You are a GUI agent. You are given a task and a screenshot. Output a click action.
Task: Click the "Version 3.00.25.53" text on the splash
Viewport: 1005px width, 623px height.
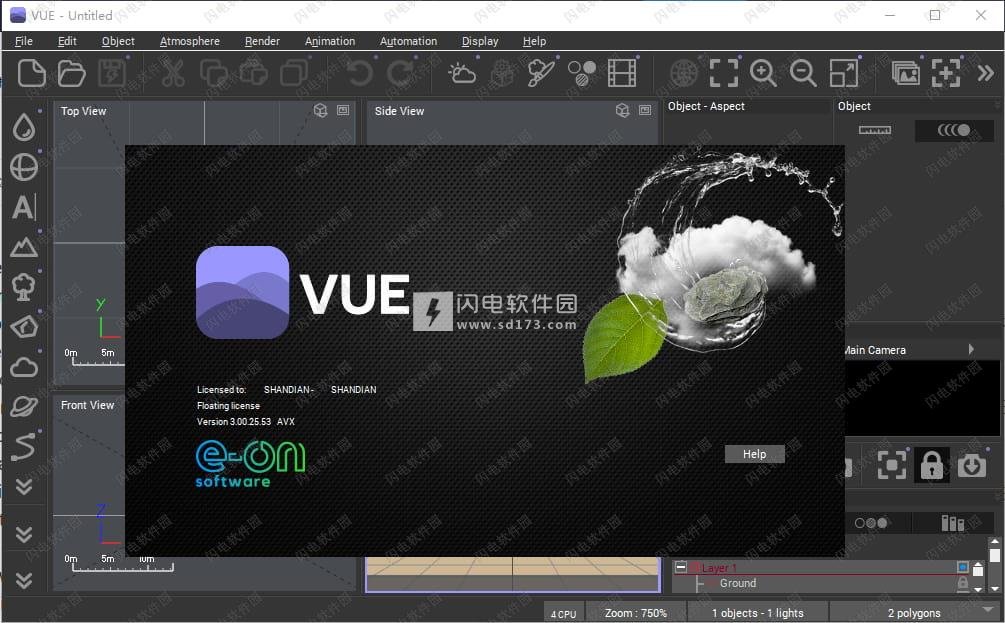pyautogui.click(x=234, y=422)
